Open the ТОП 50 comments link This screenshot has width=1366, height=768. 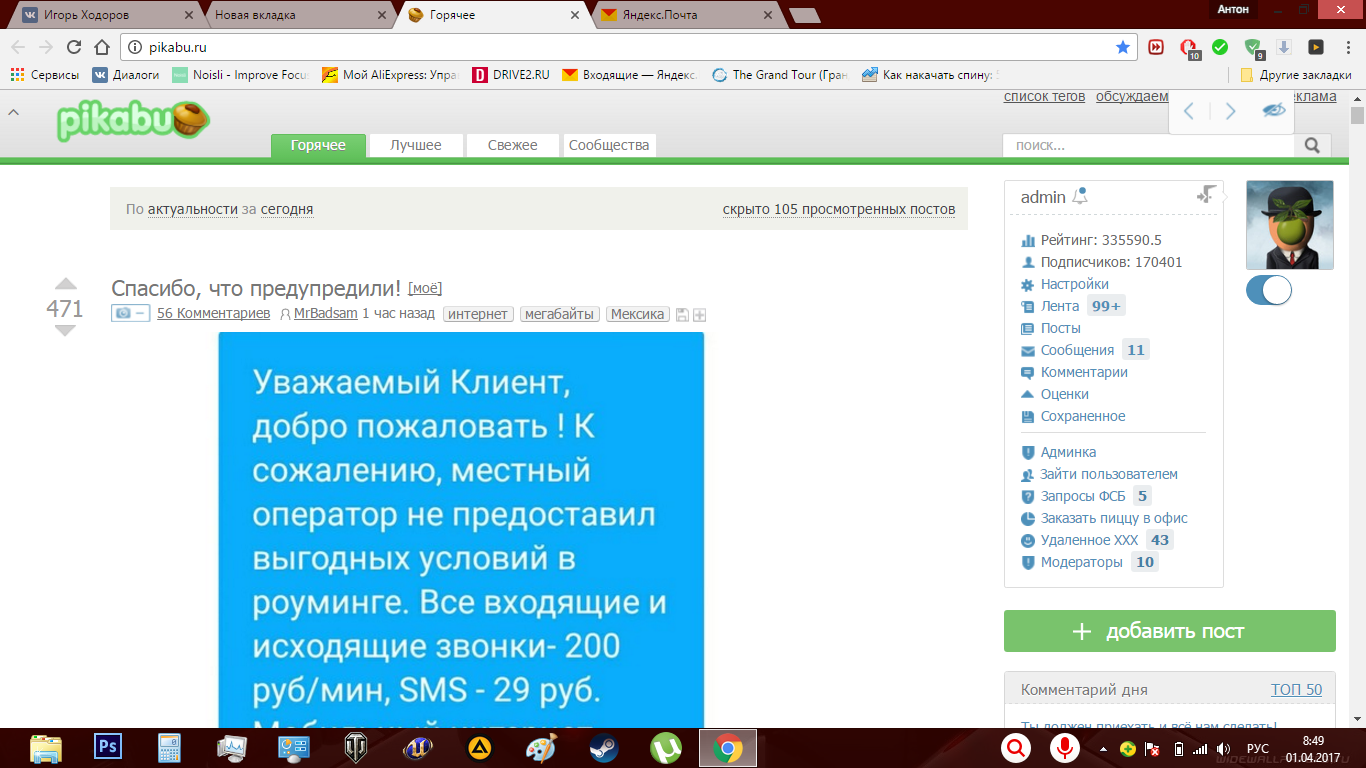coord(1296,690)
